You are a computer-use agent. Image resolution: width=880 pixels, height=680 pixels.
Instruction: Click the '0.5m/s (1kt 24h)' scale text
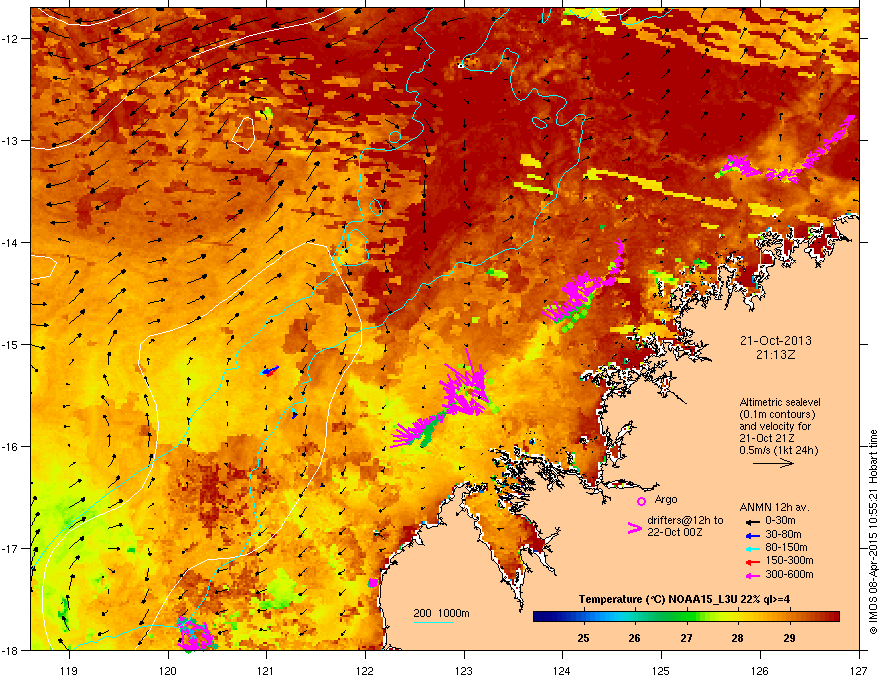click(x=778, y=450)
